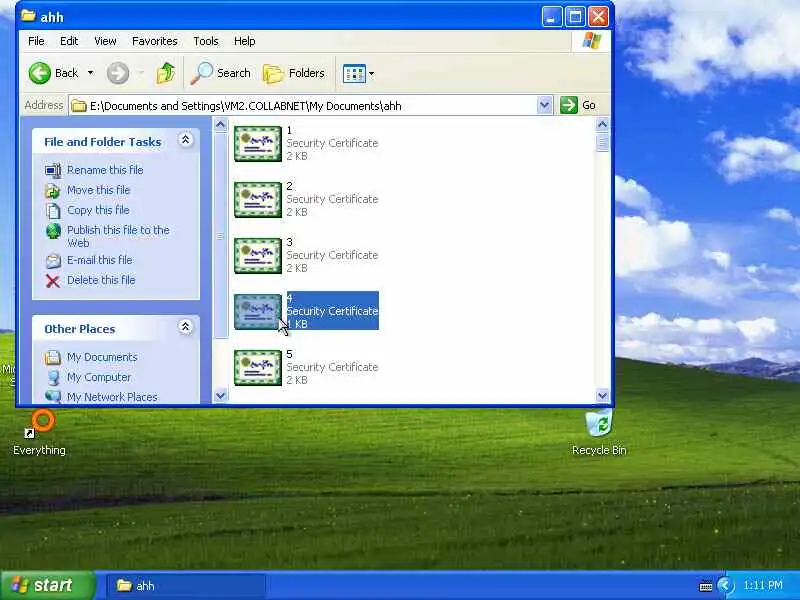This screenshot has width=800, height=600.
Task: Open the Start menu
Action: pos(48,585)
